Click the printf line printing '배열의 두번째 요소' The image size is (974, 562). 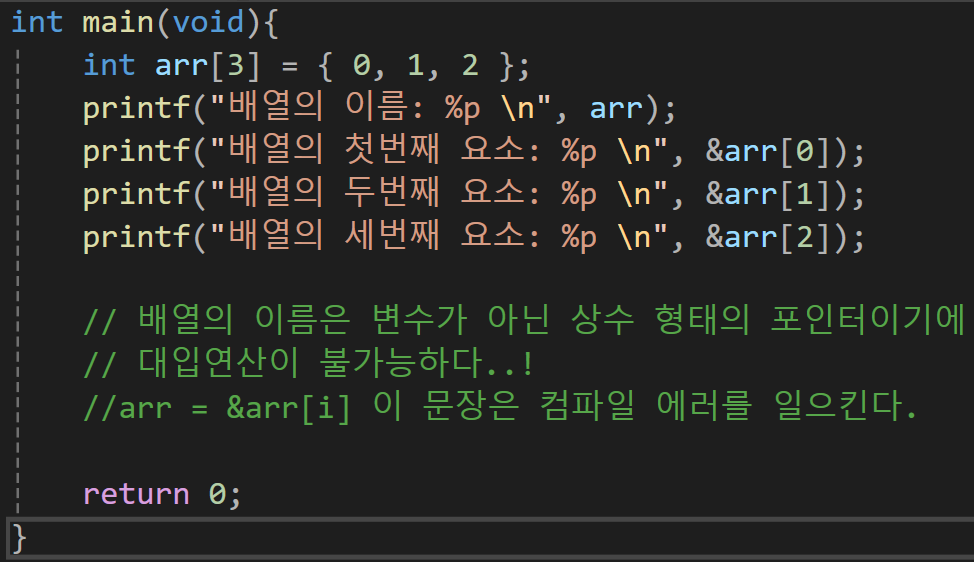point(473,193)
